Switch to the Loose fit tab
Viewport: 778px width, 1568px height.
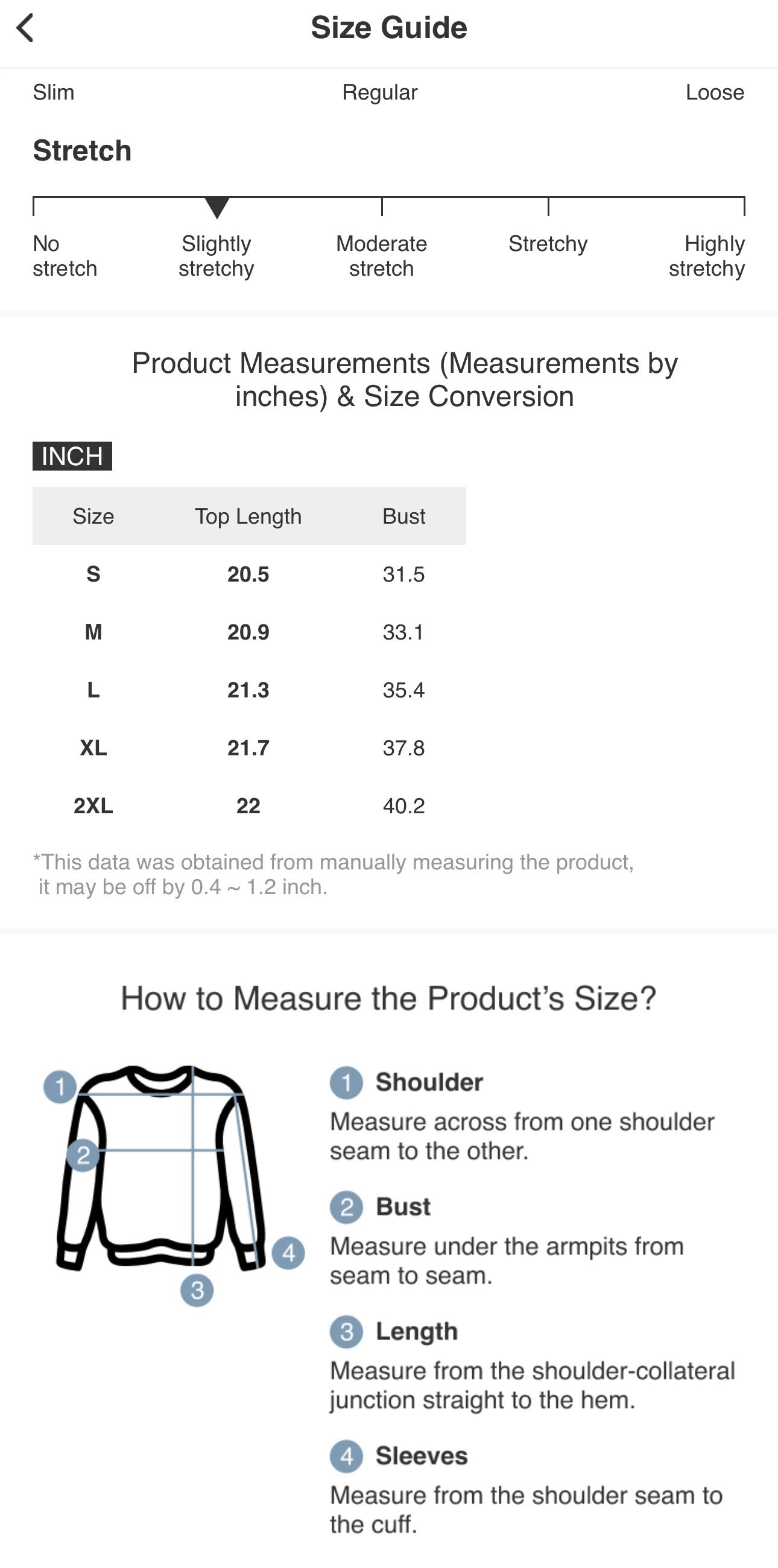(x=715, y=92)
